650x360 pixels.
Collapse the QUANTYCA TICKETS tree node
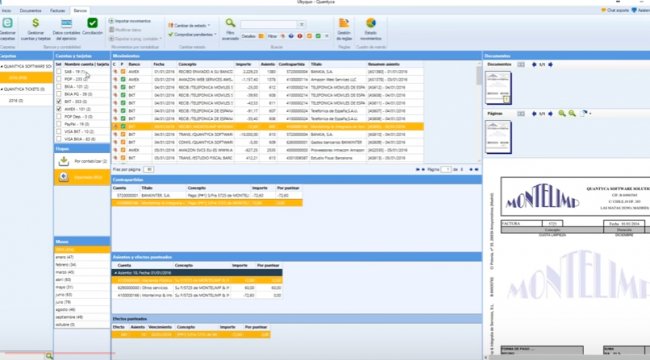click(2, 89)
